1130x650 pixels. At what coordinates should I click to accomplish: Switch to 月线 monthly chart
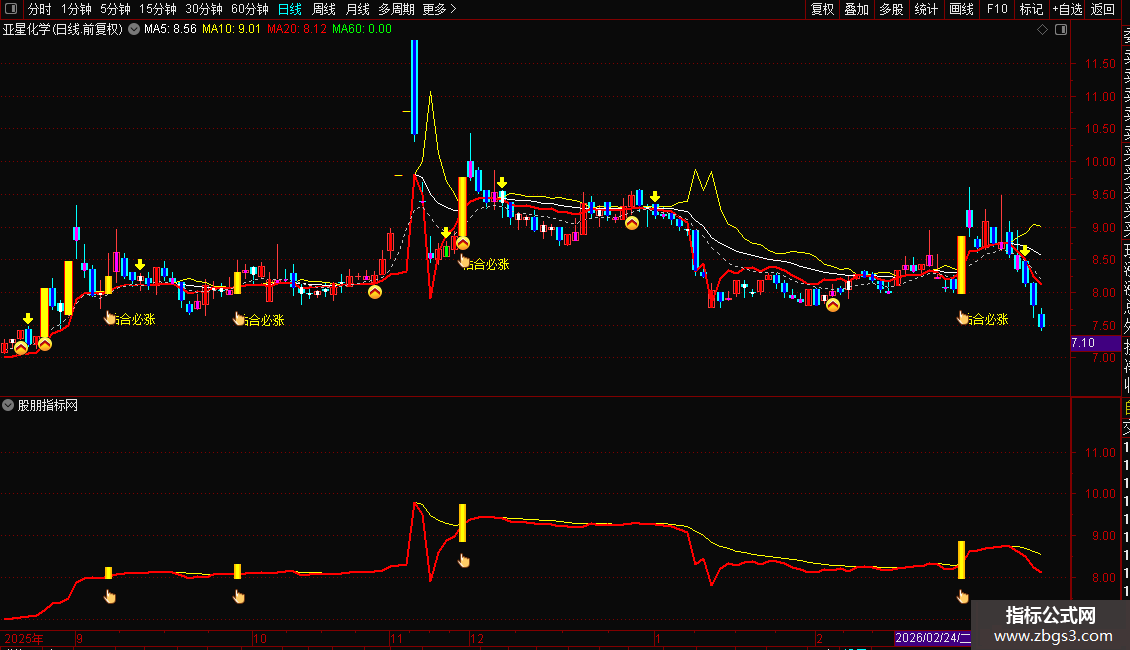[x=357, y=9]
